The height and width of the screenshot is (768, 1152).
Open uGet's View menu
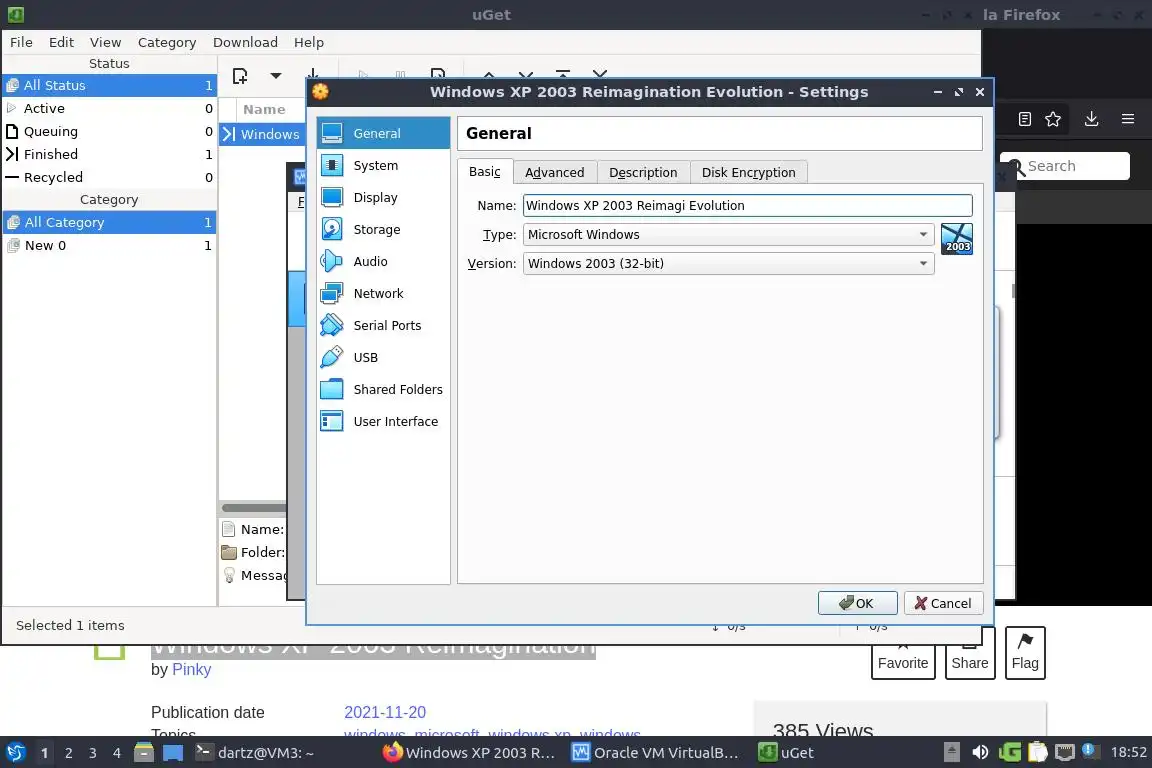(x=105, y=43)
